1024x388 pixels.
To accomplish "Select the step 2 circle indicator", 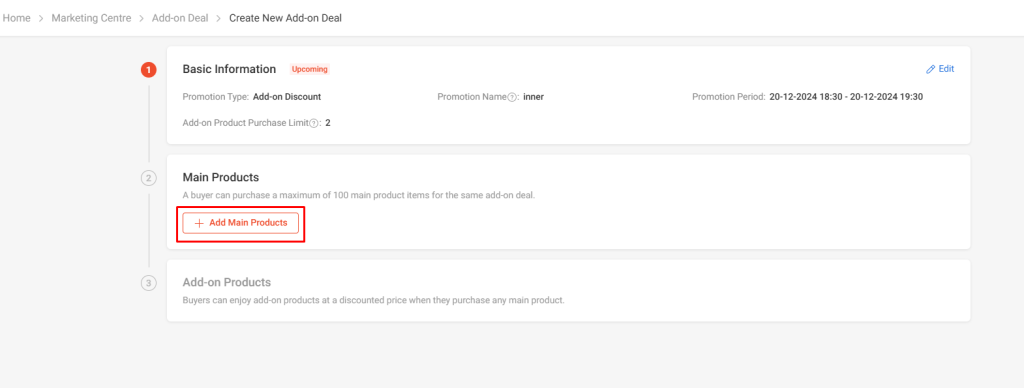I will coord(149,178).
